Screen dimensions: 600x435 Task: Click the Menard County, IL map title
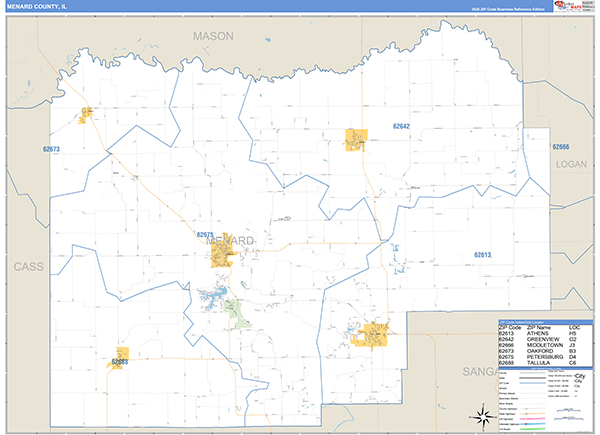point(37,7)
